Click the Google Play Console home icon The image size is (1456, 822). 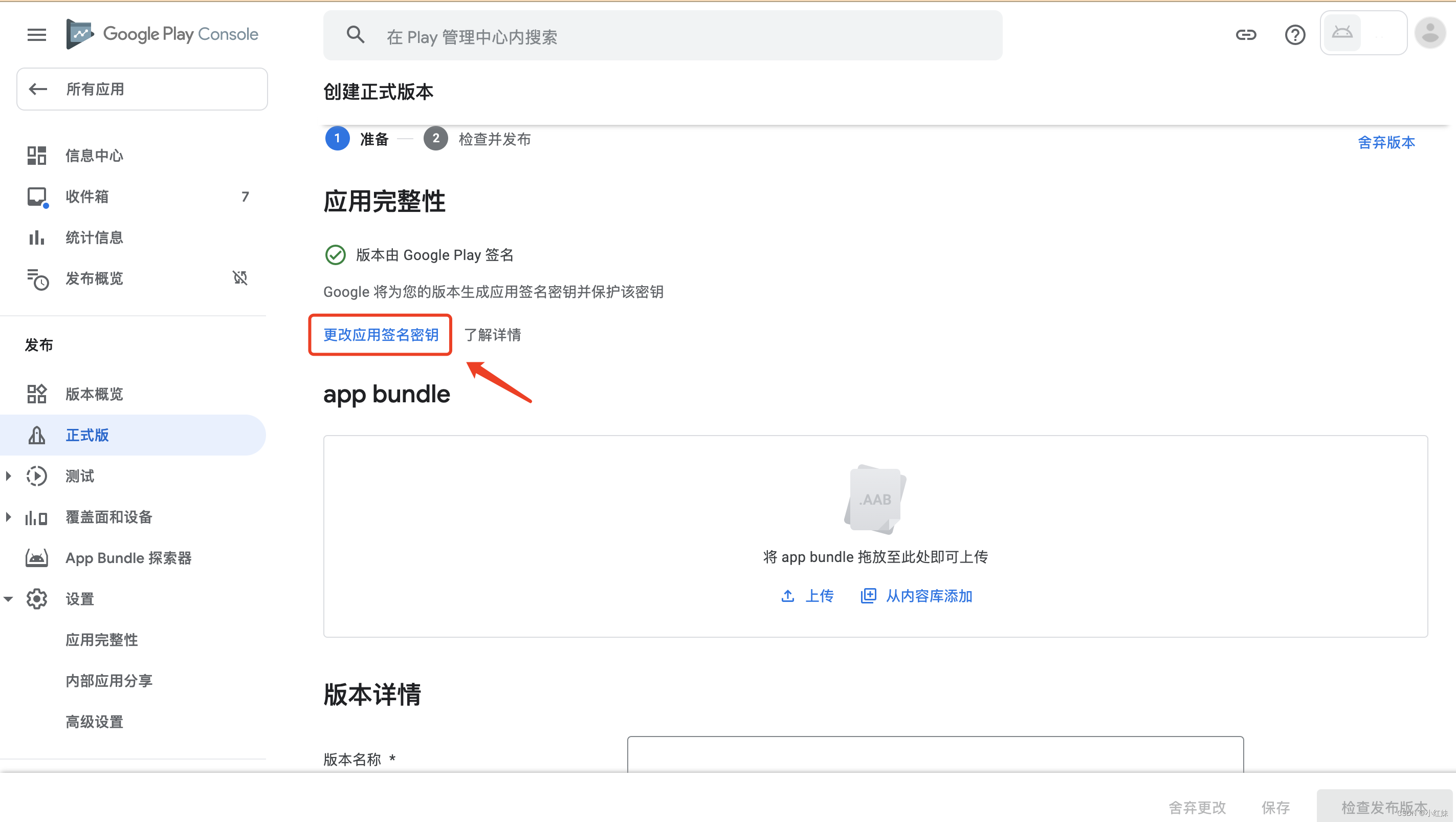click(x=80, y=35)
